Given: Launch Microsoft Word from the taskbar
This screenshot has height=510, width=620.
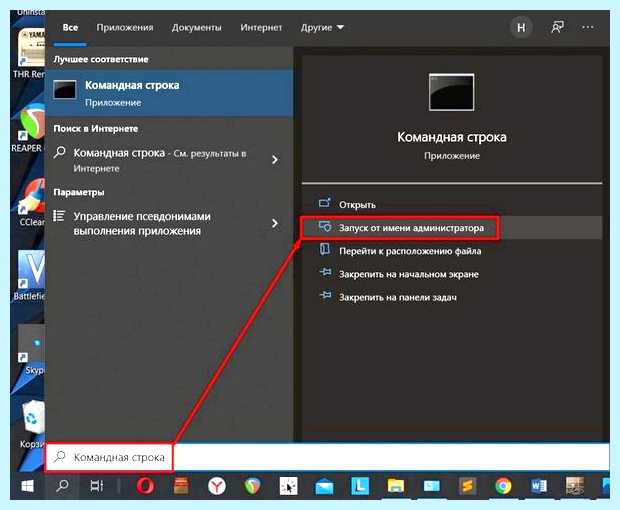Looking at the screenshot, I should click(x=539, y=486).
